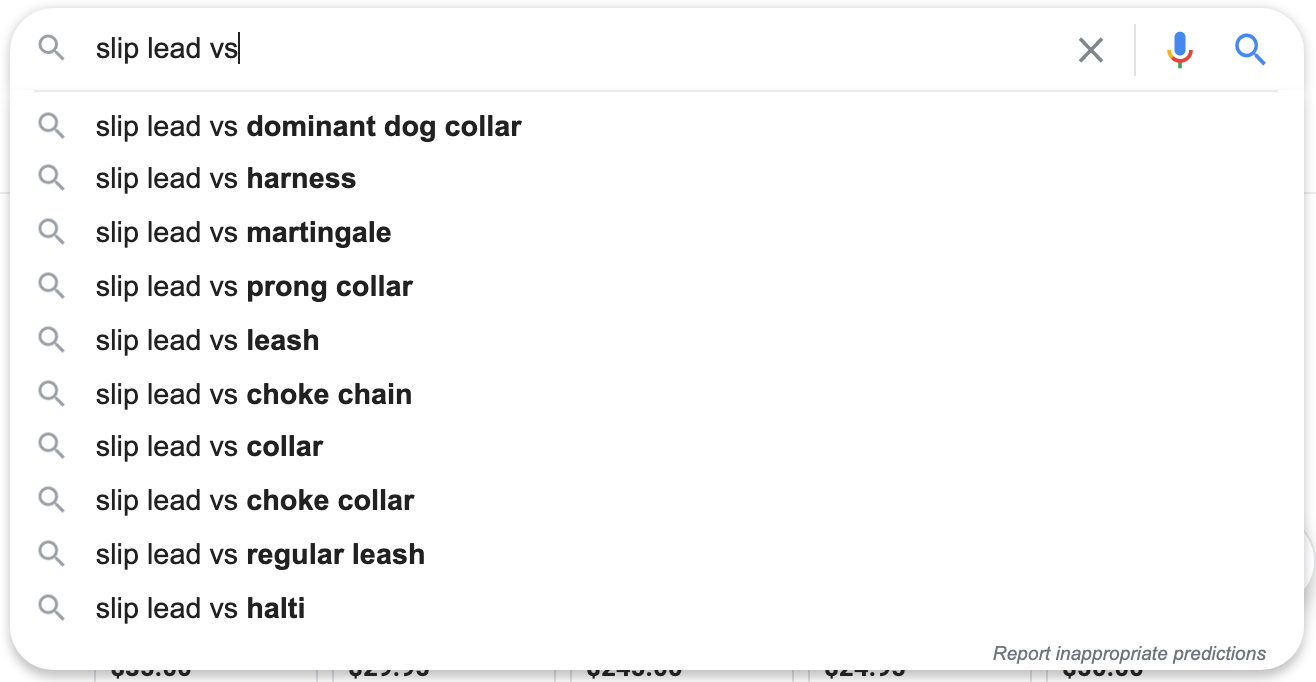Screen dimensions: 1316x682
Task: Select 'slip lead vs dominant dog collar'
Action: click(x=657, y=126)
